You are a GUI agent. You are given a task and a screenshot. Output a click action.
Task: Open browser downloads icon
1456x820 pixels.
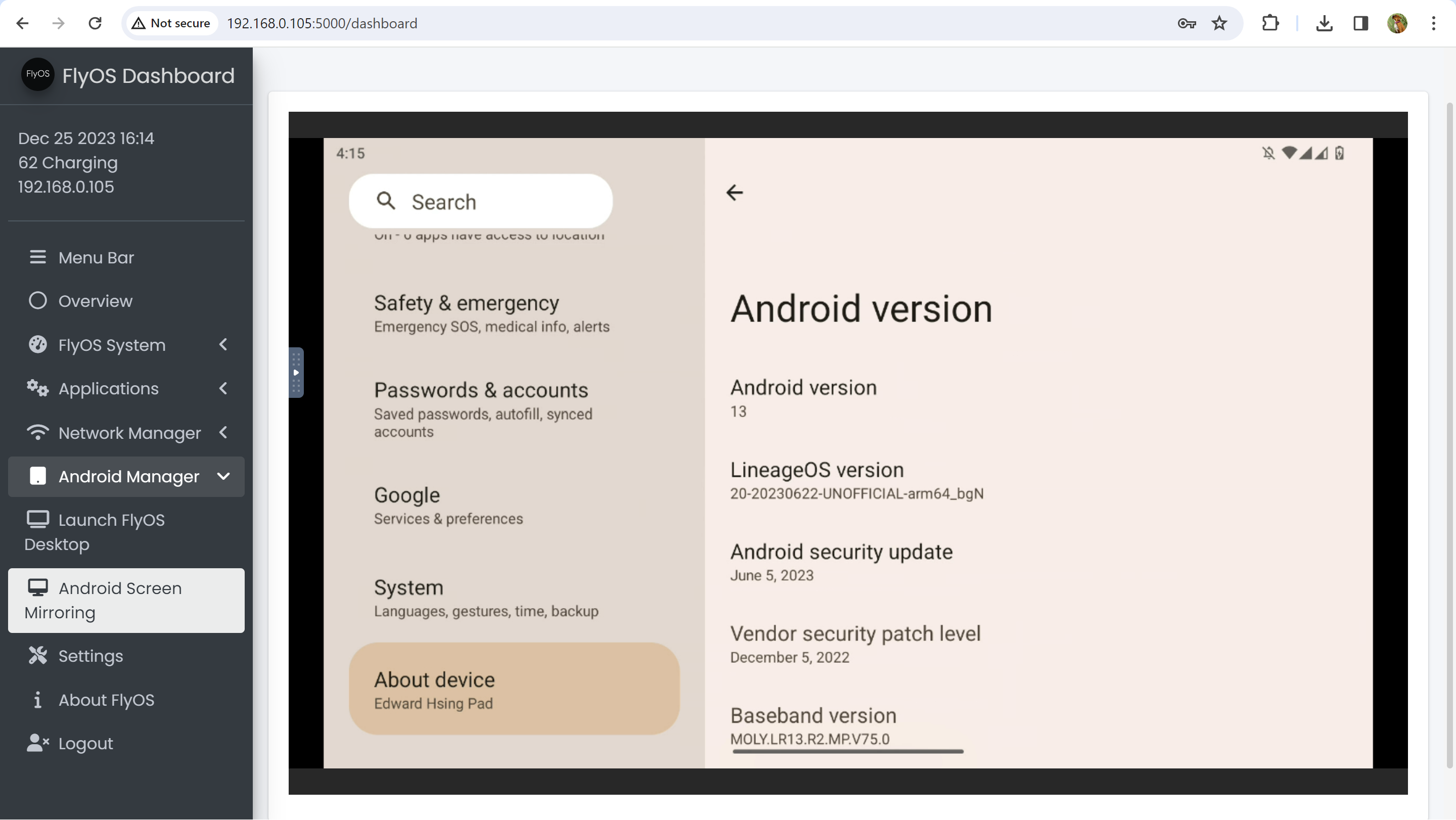pos(1324,23)
